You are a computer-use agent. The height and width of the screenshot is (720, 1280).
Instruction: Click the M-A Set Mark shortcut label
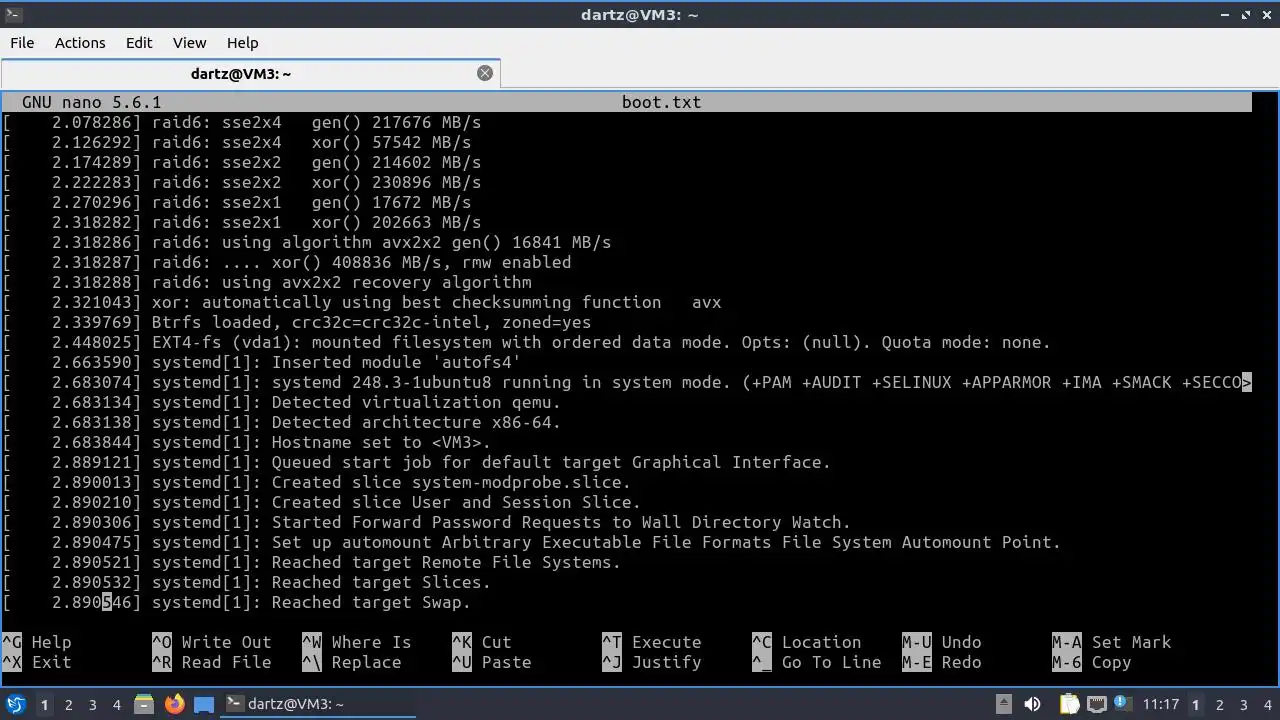1112,642
